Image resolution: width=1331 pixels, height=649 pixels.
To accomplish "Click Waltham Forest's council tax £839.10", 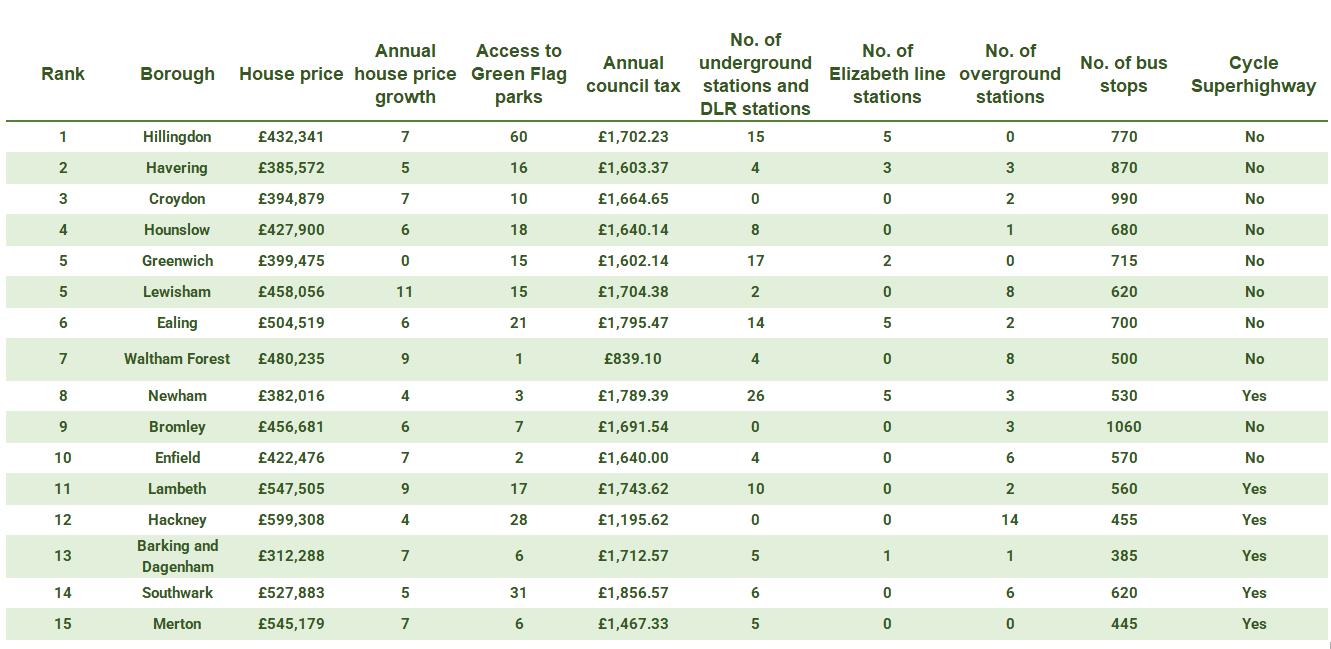I will pyautogui.click(x=633, y=359).
